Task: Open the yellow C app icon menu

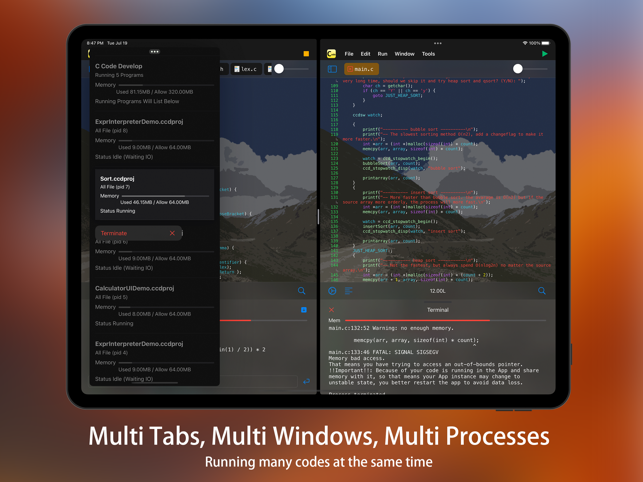Action: coord(331,54)
